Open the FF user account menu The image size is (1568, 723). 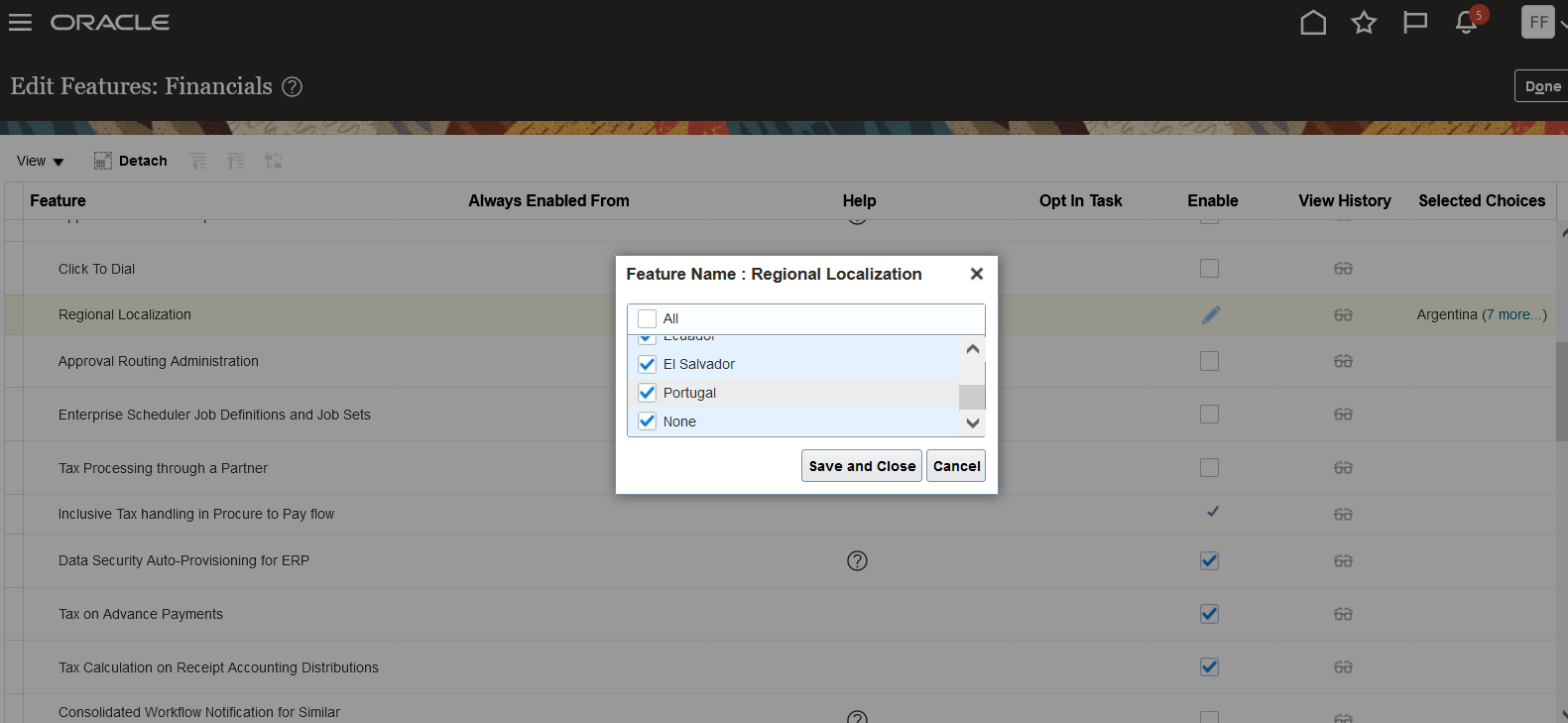tap(1538, 22)
